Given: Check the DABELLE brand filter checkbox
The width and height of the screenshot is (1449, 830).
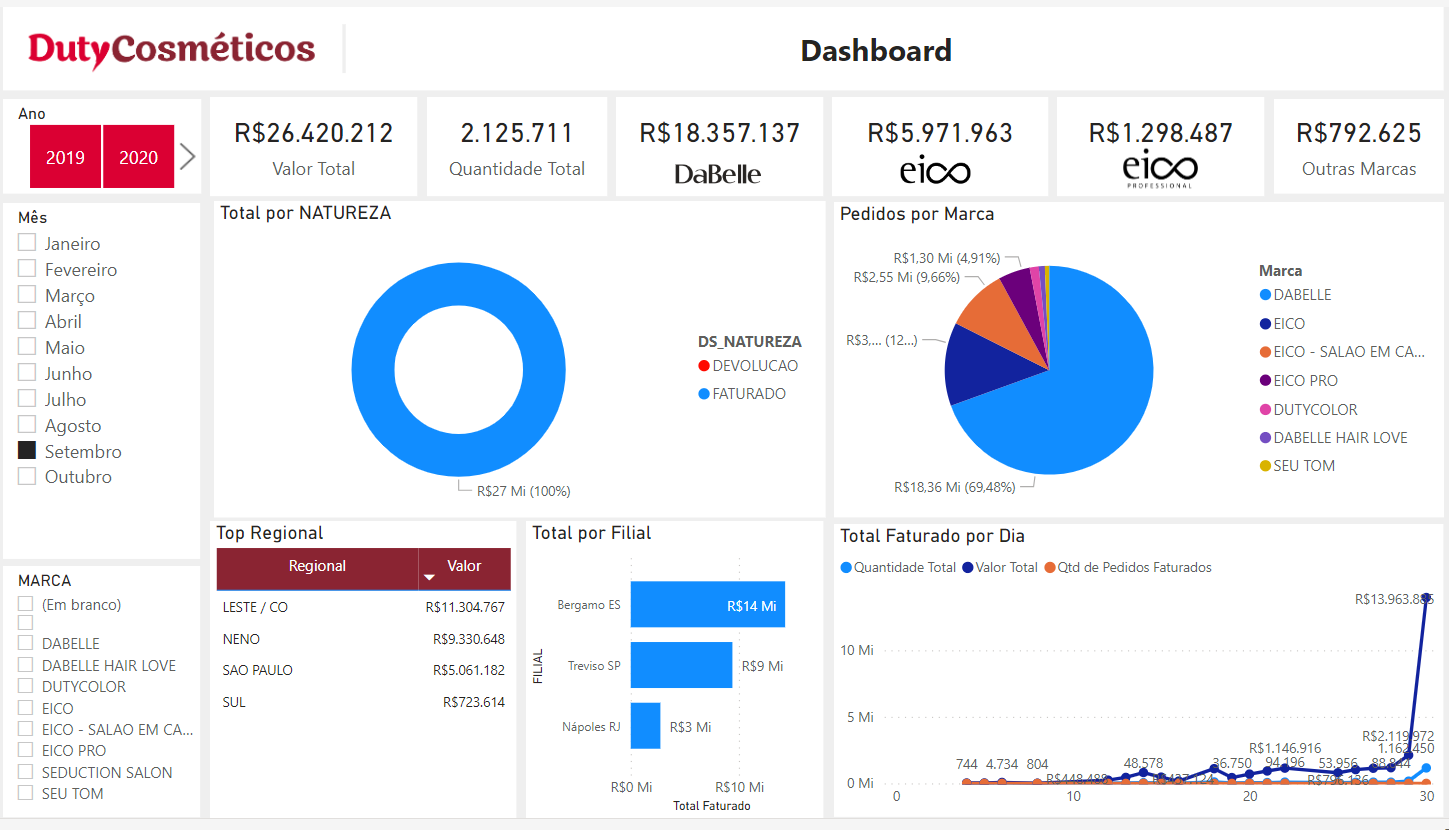Looking at the screenshot, I should click(x=25, y=643).
